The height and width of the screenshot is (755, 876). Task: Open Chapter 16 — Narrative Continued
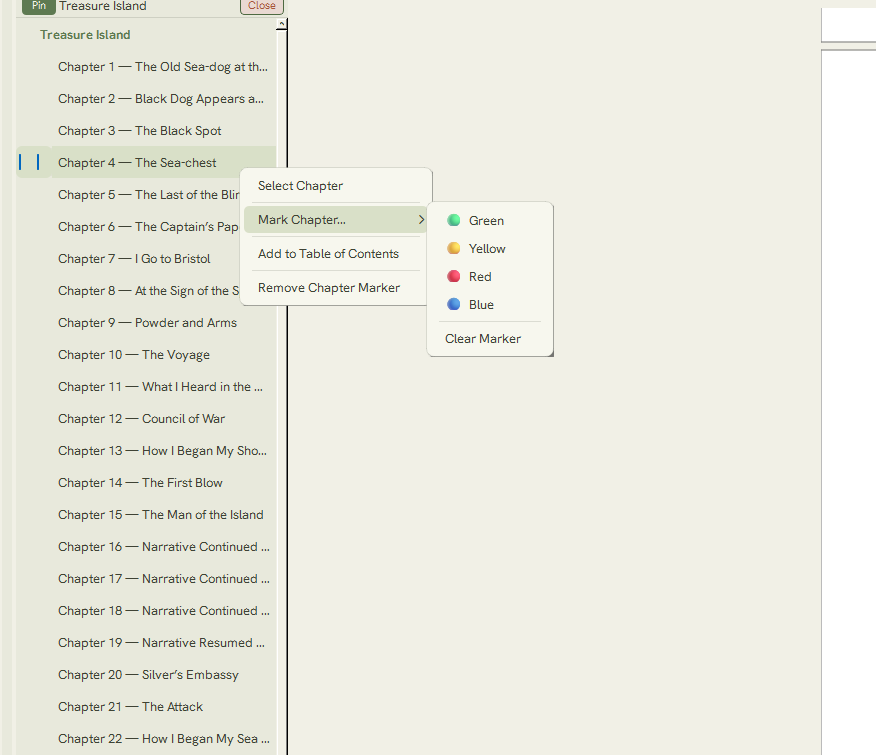tap(163, 547)
